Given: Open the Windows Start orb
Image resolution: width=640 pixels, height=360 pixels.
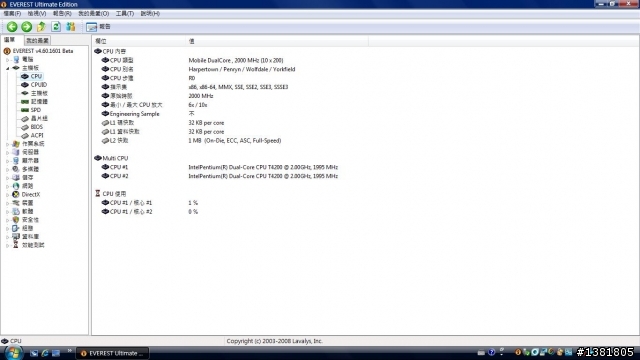Looking at the screenshot, I should [13, 353].
